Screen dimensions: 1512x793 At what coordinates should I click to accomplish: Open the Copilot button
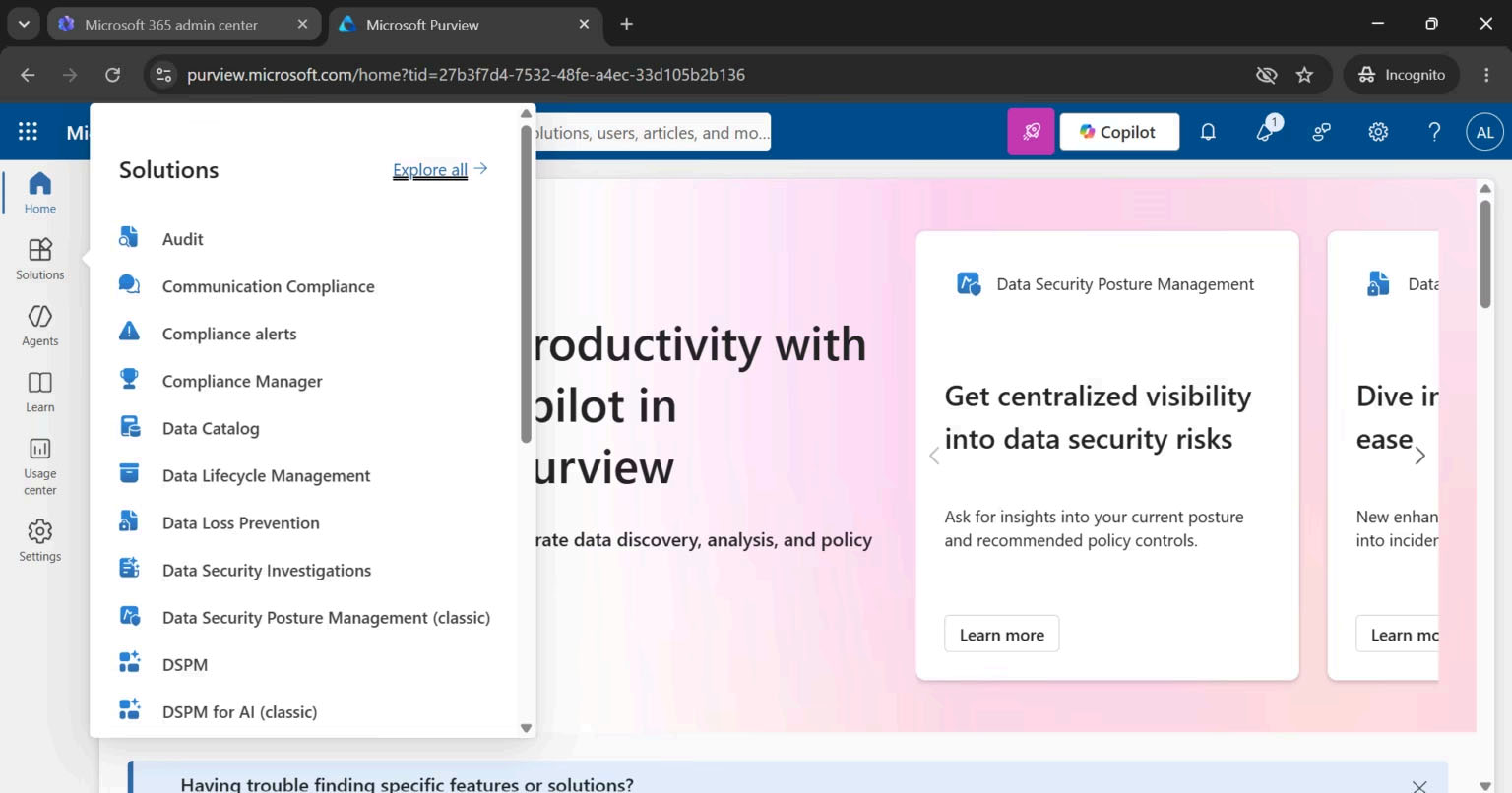[1119, 132]
